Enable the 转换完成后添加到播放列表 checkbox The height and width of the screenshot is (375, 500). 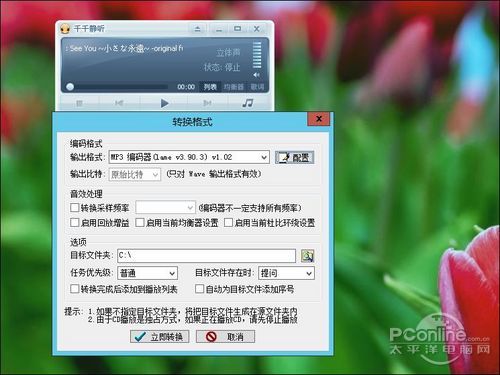tap(75, 289)
